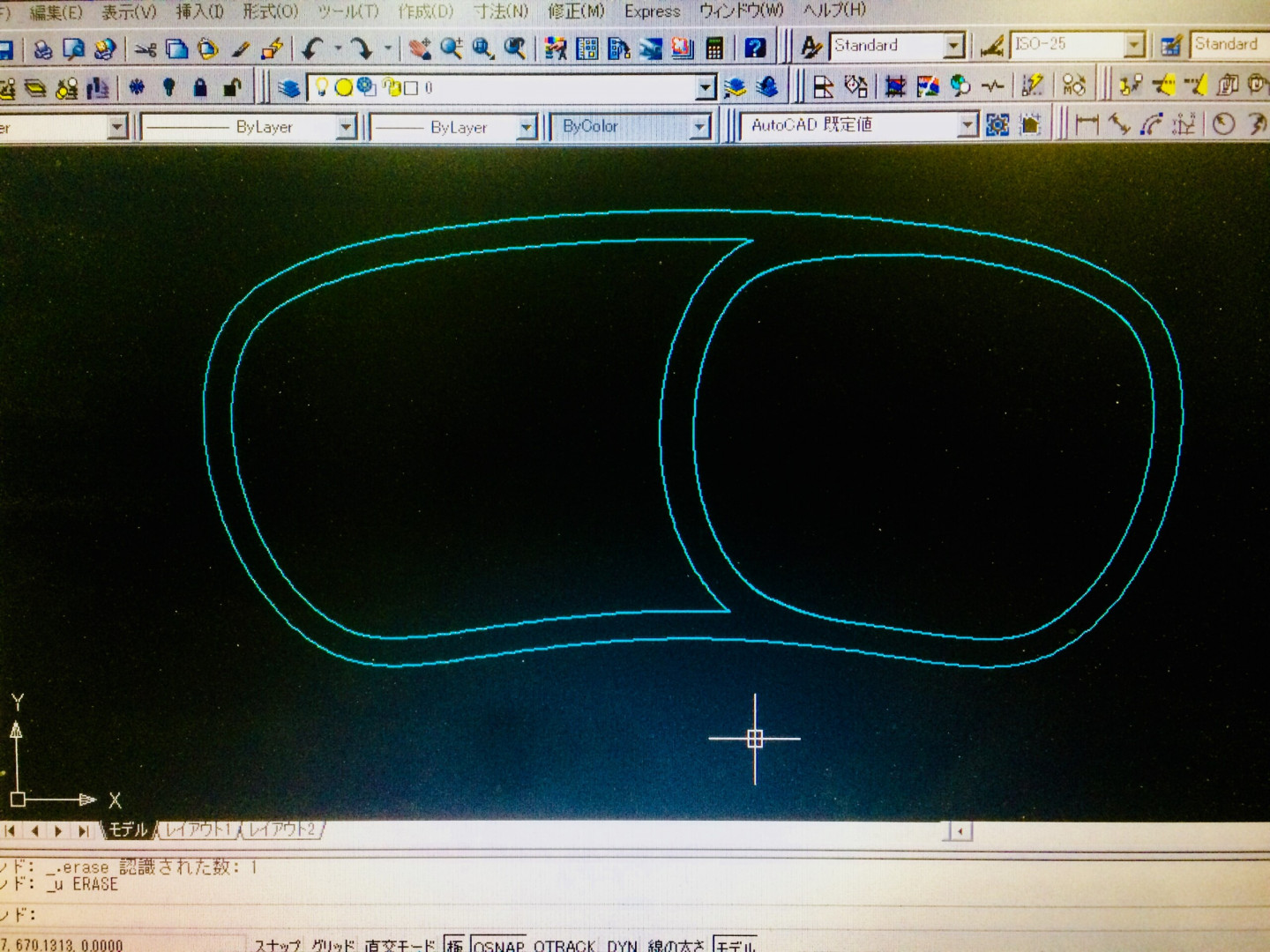Toggle OTRACK in the status bar
This screenshot has width=1270, height=952.
click(x=564, y=945)
